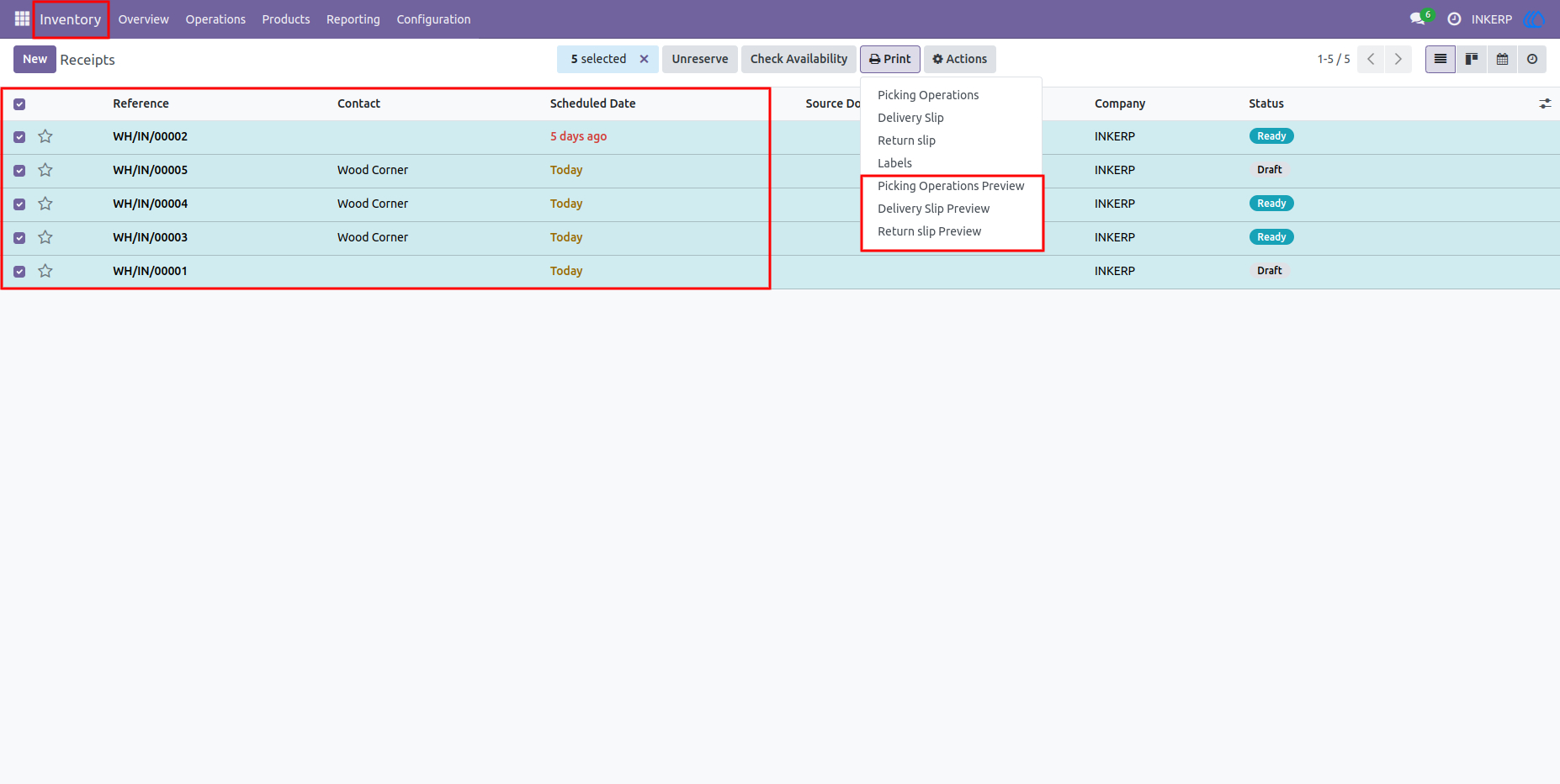
Task: Clear the 5 selected records
Action: (x=644, y=59)
